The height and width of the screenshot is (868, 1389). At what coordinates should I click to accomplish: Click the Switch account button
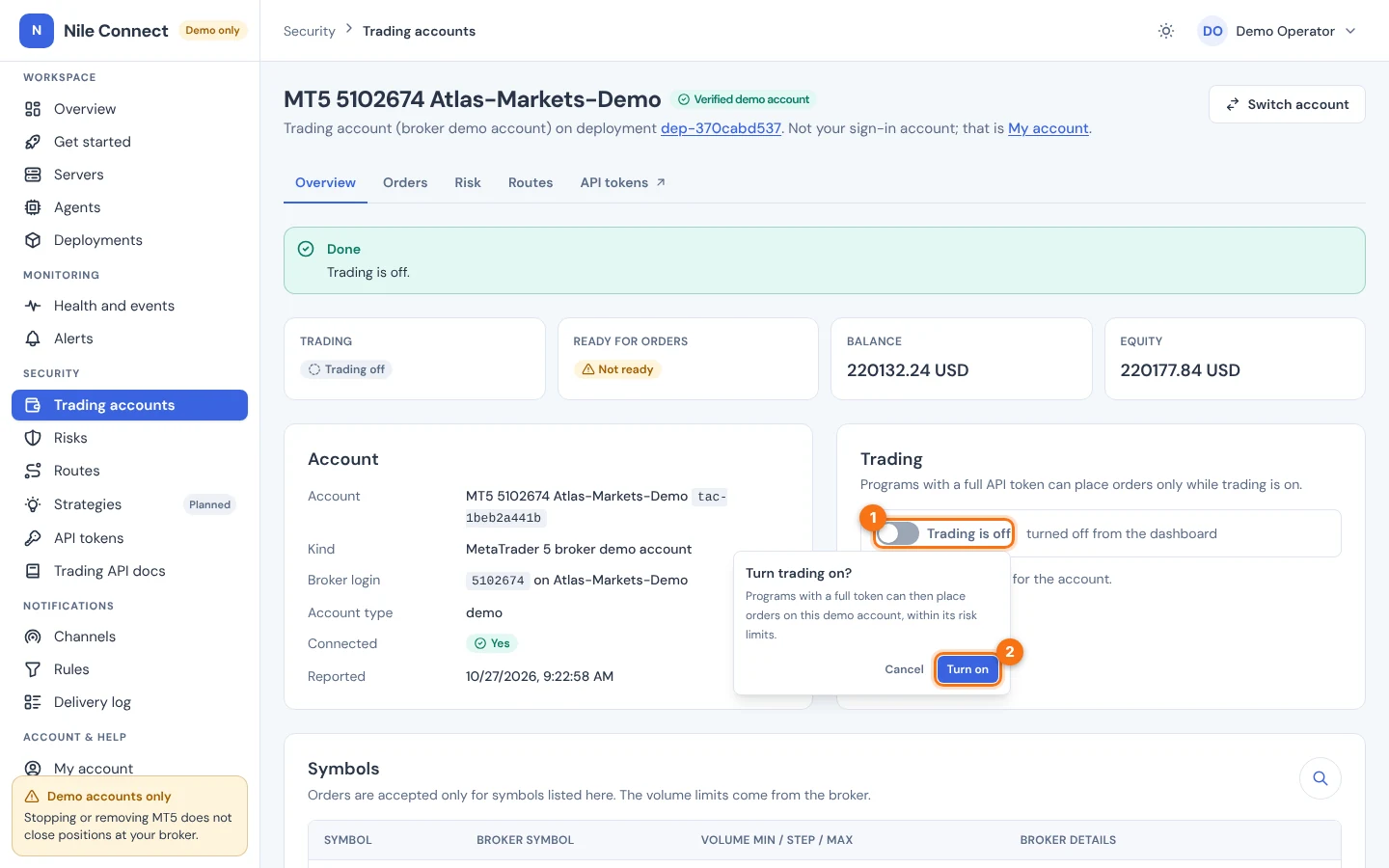[x=1287, y=104]
